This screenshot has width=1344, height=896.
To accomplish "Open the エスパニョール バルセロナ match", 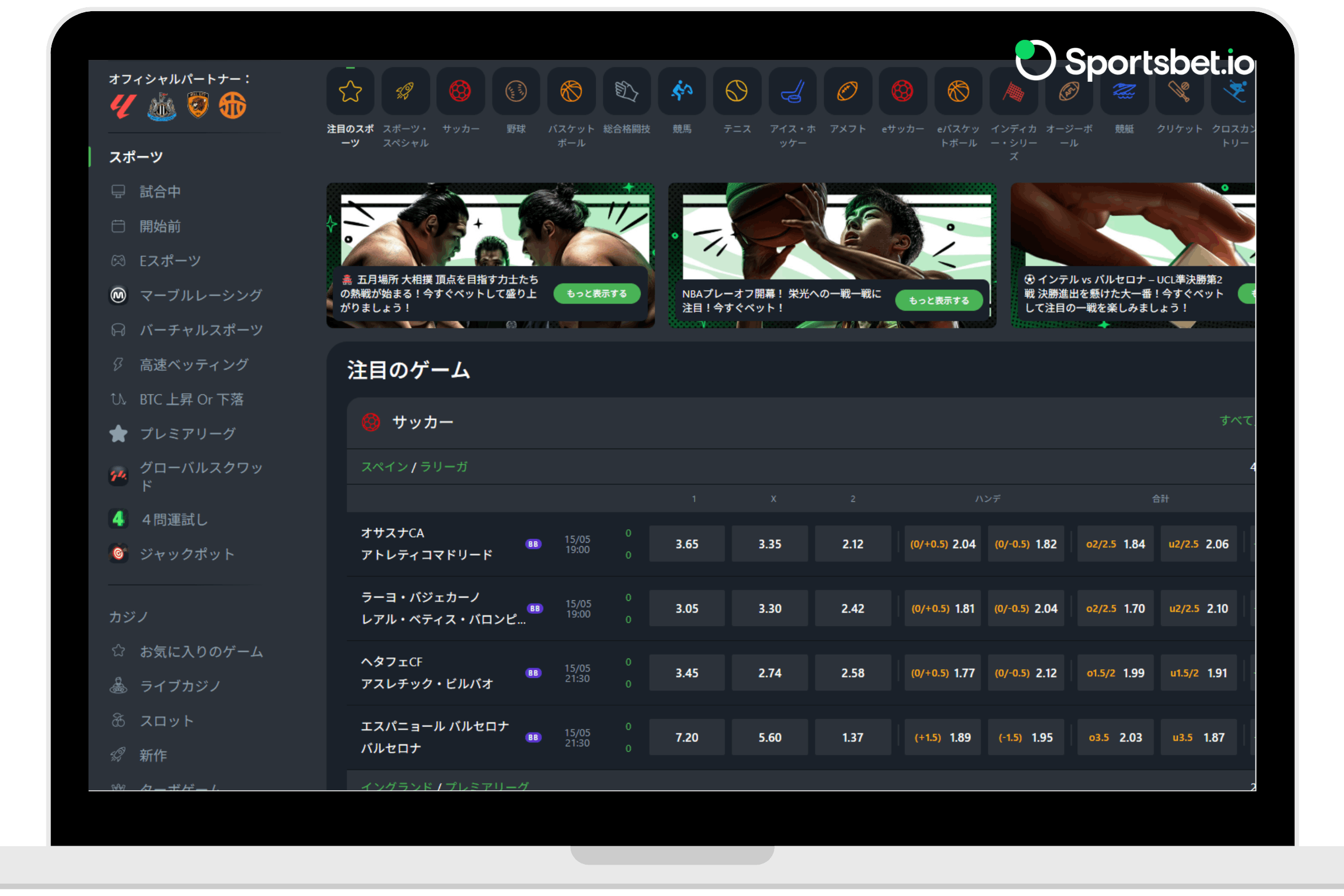I will click(436, 737).
